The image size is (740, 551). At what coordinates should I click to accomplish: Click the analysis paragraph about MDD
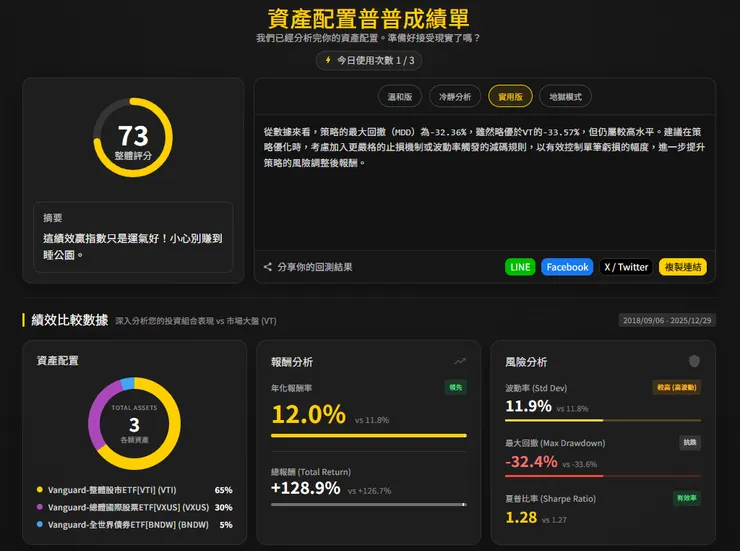click(x=484, y=147)
